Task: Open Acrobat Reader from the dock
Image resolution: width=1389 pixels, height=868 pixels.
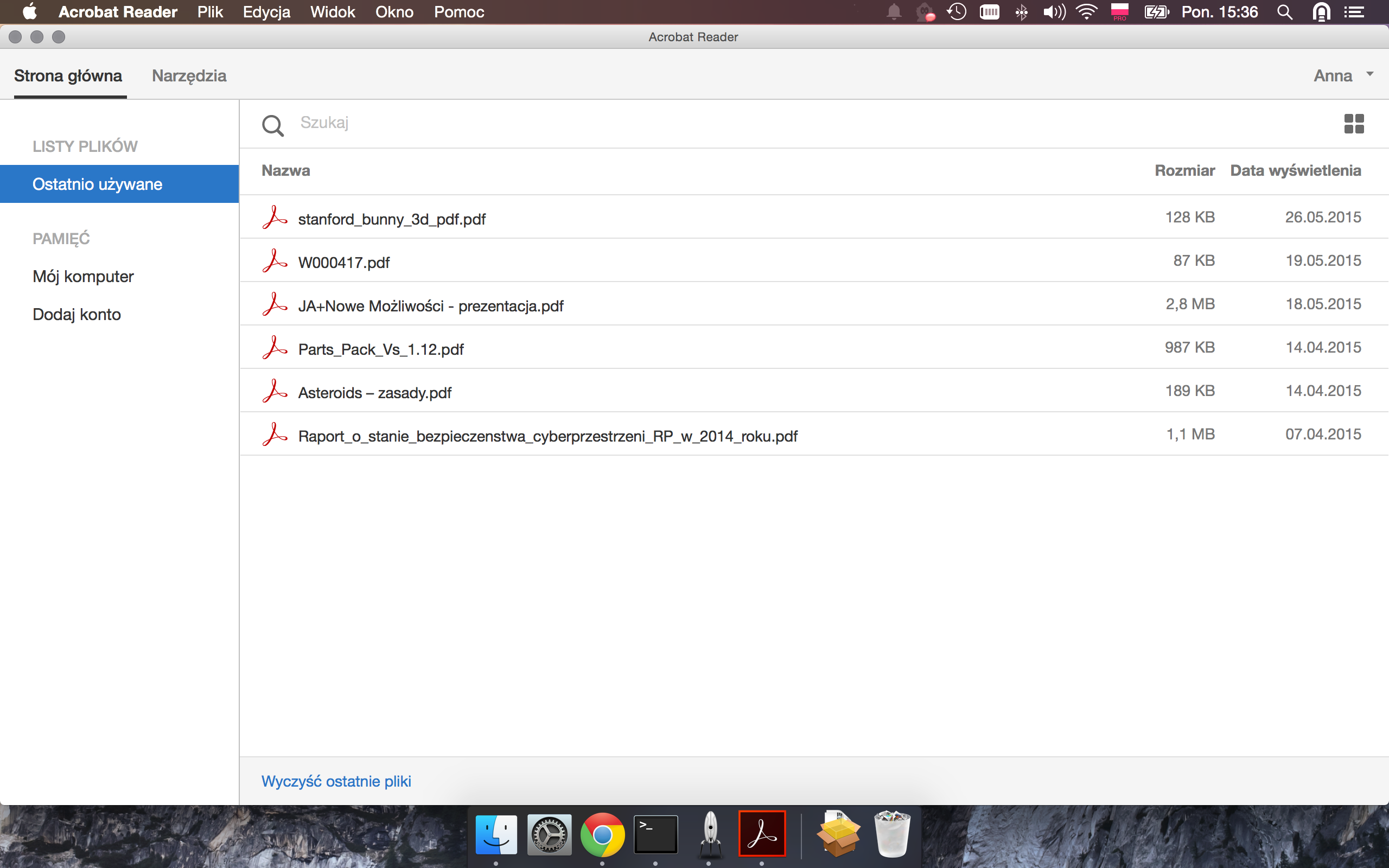Action: pyautogui.click(x=761, y=834)
